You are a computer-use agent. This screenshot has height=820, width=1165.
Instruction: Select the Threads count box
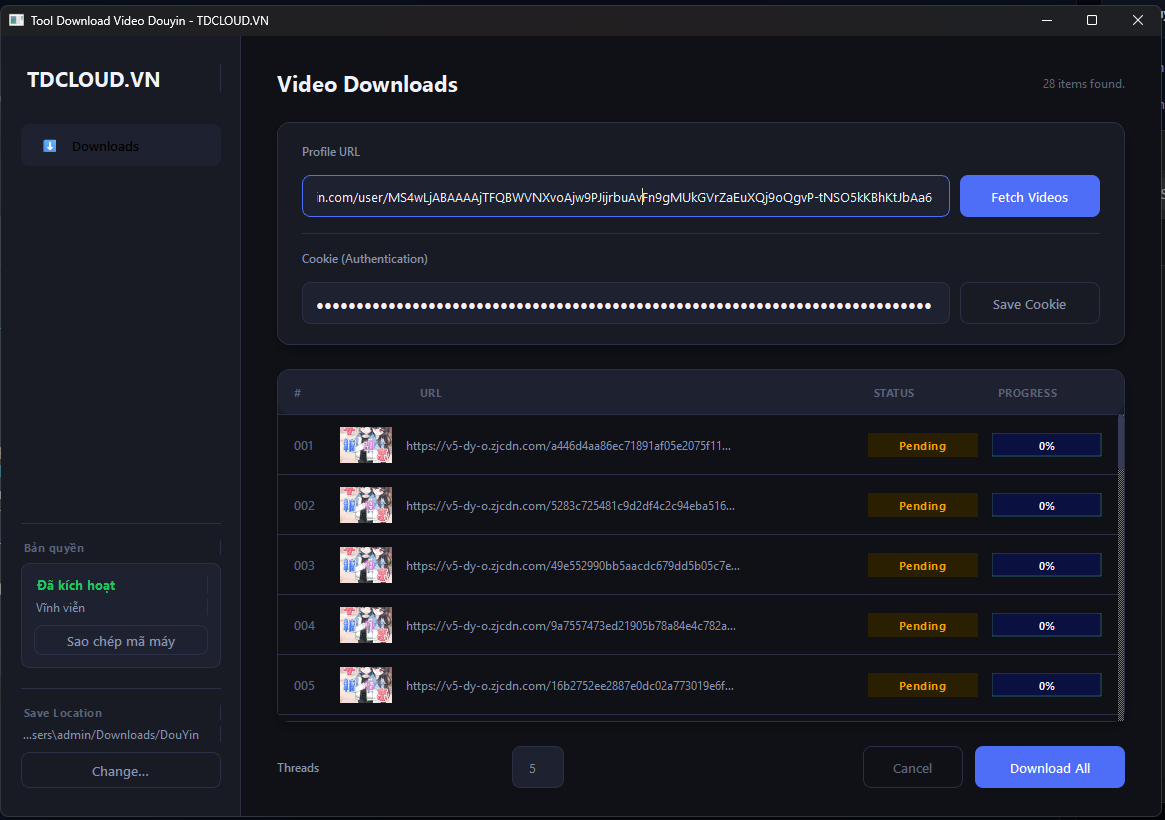coord(537,768)
